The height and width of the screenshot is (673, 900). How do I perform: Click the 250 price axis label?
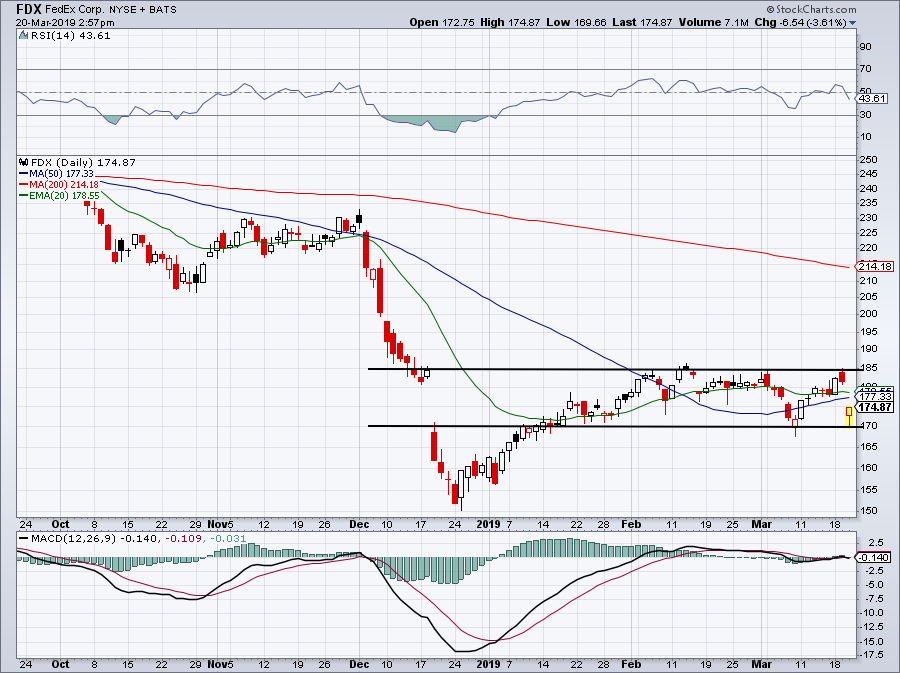tap(869, 160)
